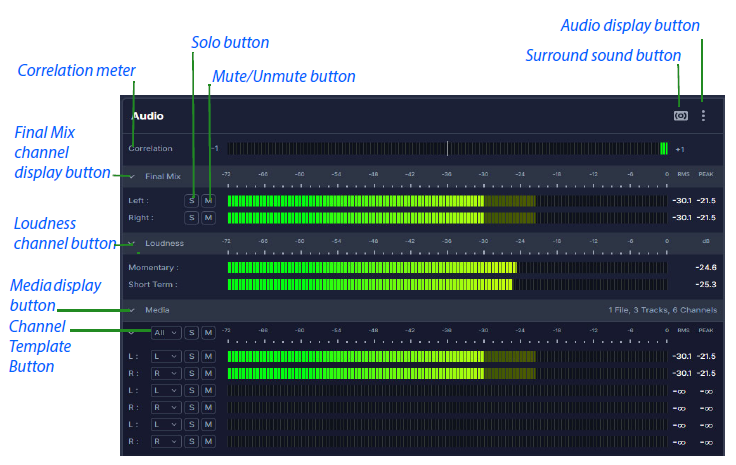Viewport: 736px width, 465px height.
Task: Click the -25.3 Short Term value
Action: tap(705, 284)
